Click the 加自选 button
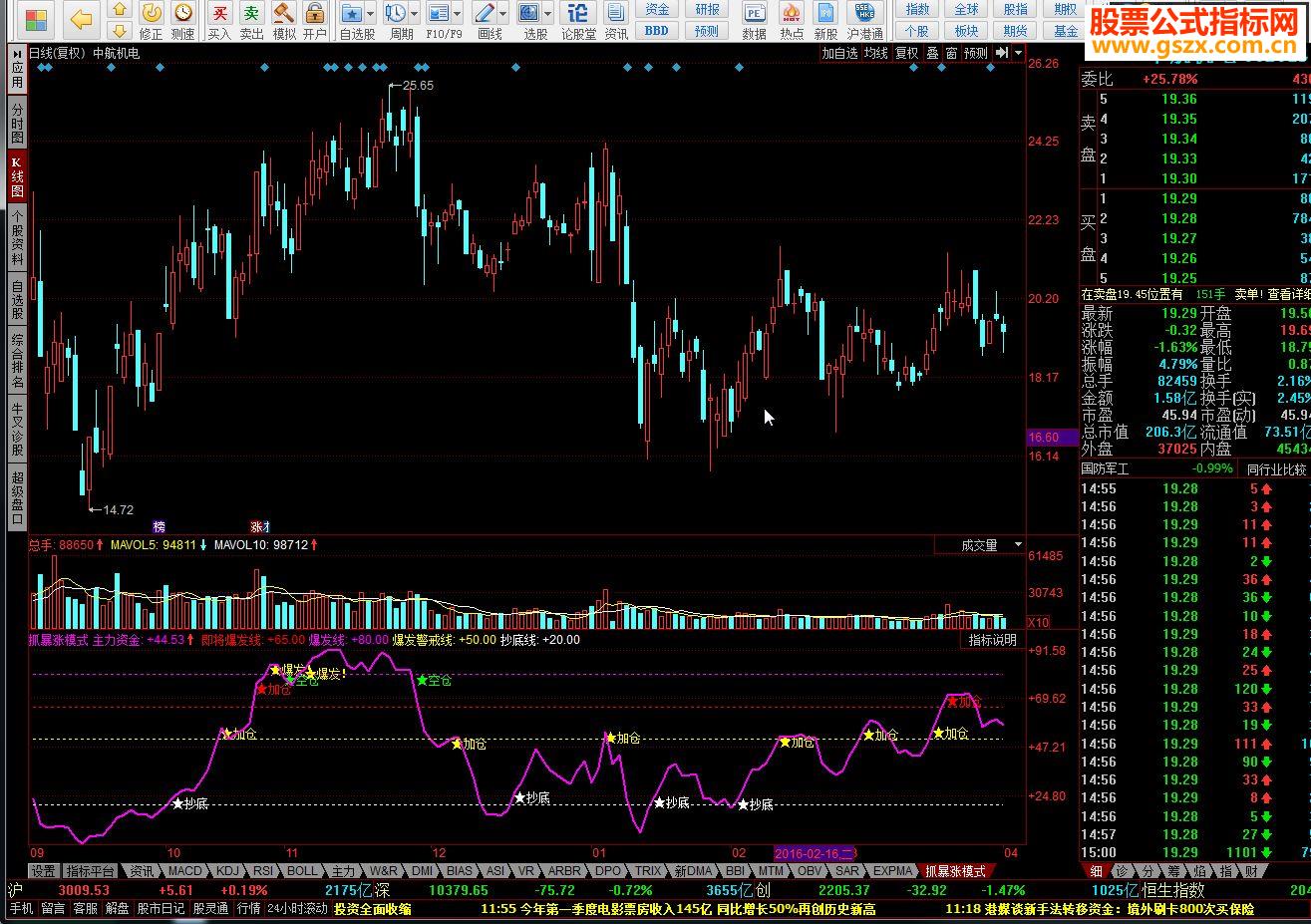 click(x=839, y=53)
